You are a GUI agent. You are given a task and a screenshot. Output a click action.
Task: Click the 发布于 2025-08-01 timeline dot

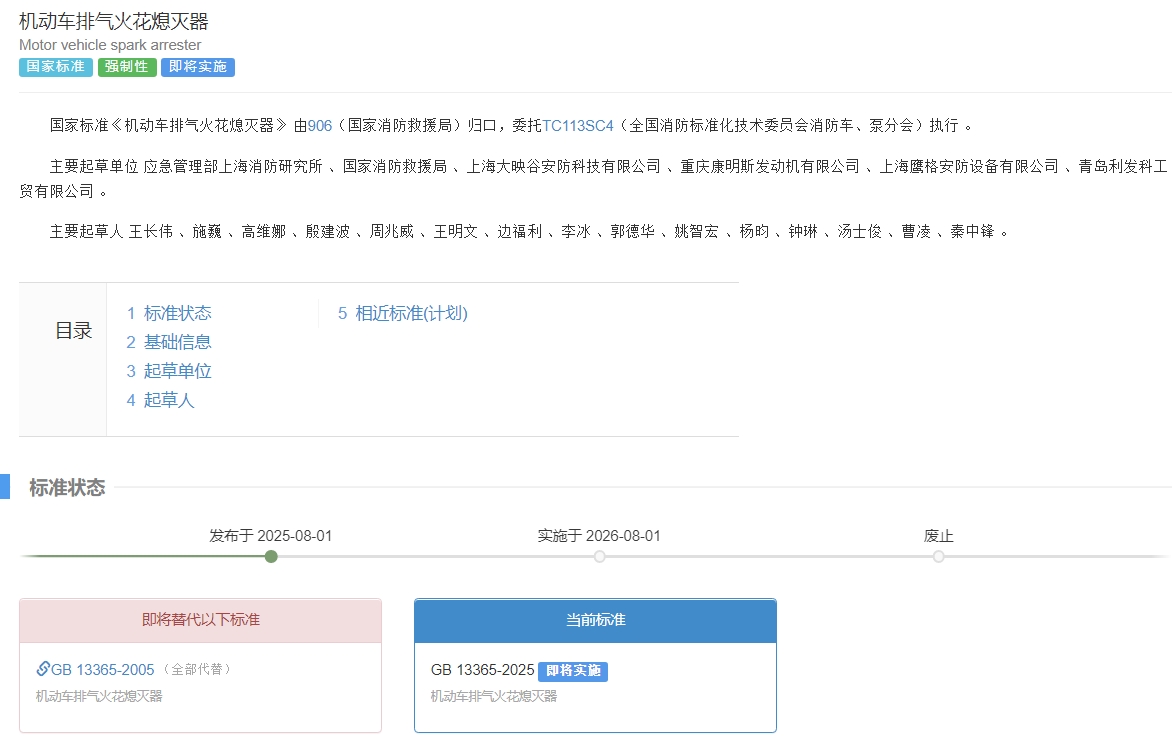pyautogui.click(x=272, y=556)
